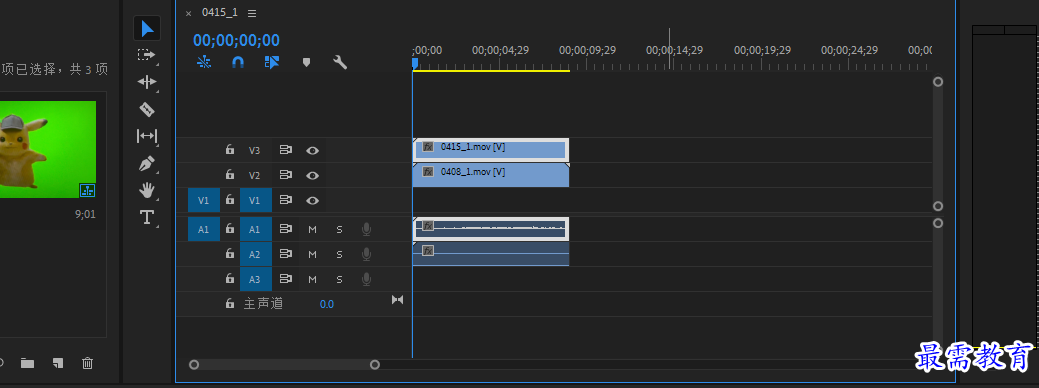Toggle lock on track V3
Screen dimensions: 1039x388
coord(230,150)
